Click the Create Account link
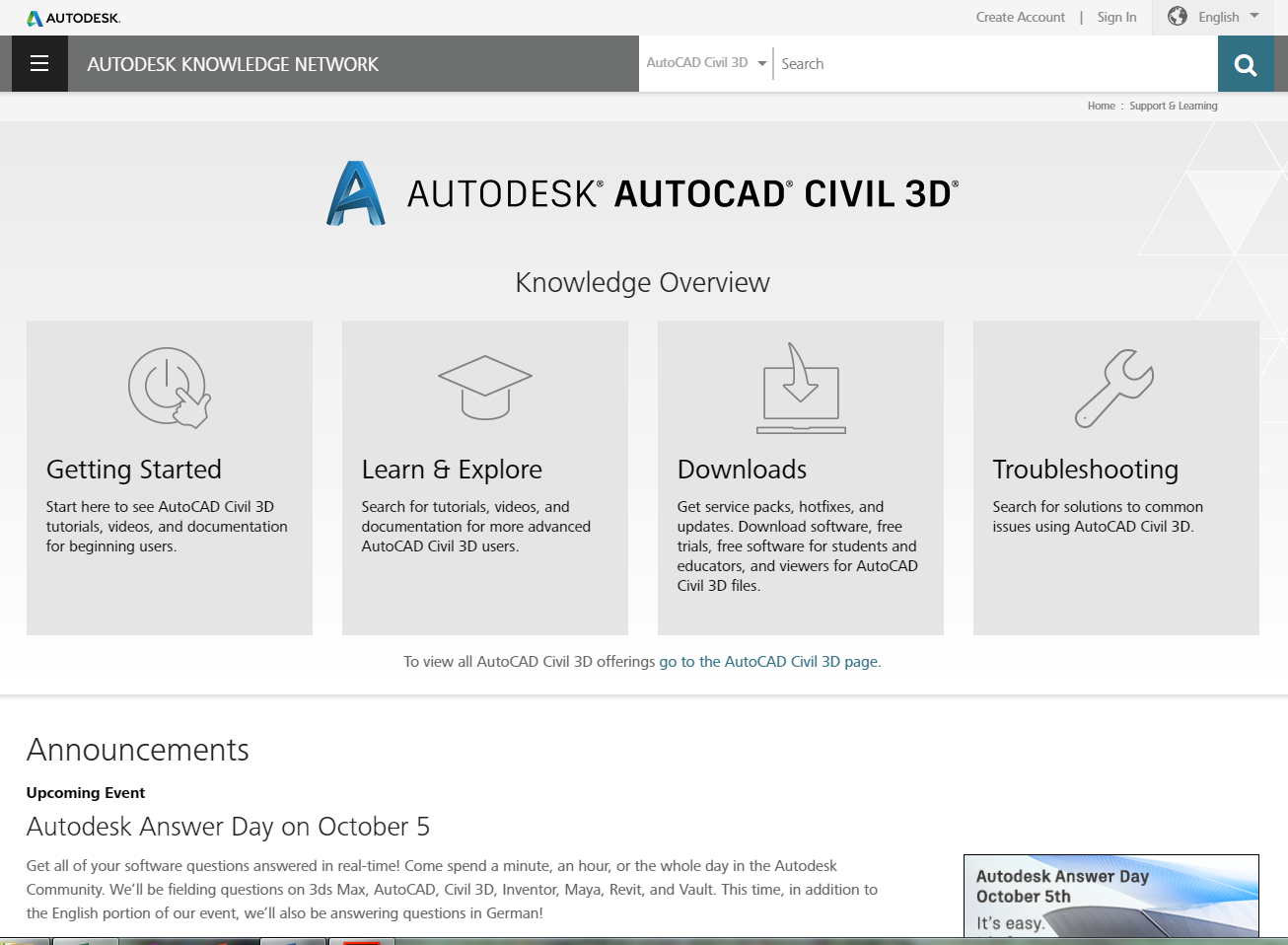The image size is (1288, 945). click(1021, 17)
